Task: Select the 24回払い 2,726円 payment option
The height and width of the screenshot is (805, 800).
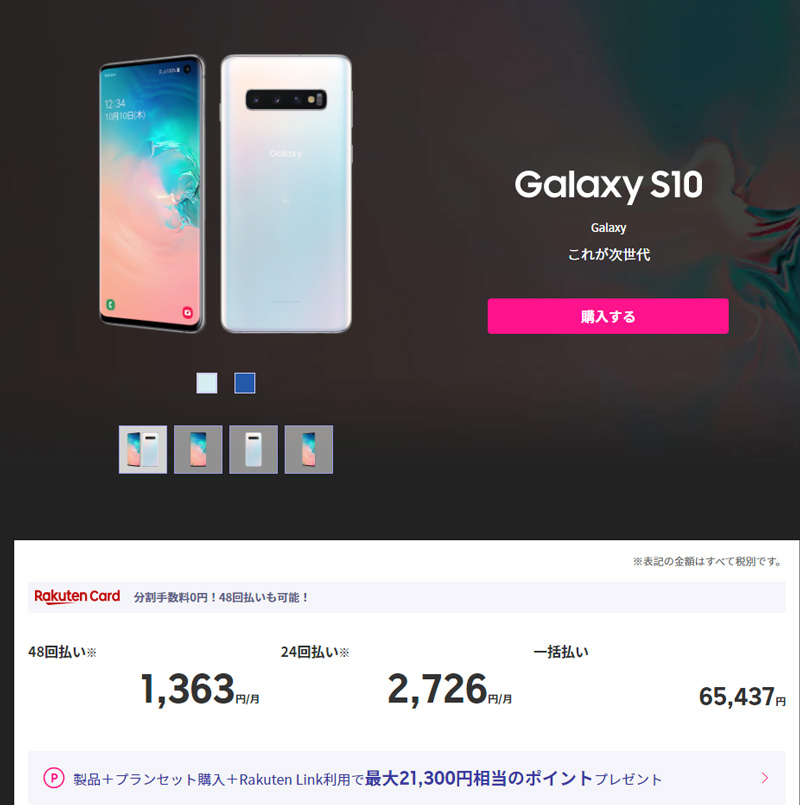Action: pyautogui.click(x=396, y=677)
